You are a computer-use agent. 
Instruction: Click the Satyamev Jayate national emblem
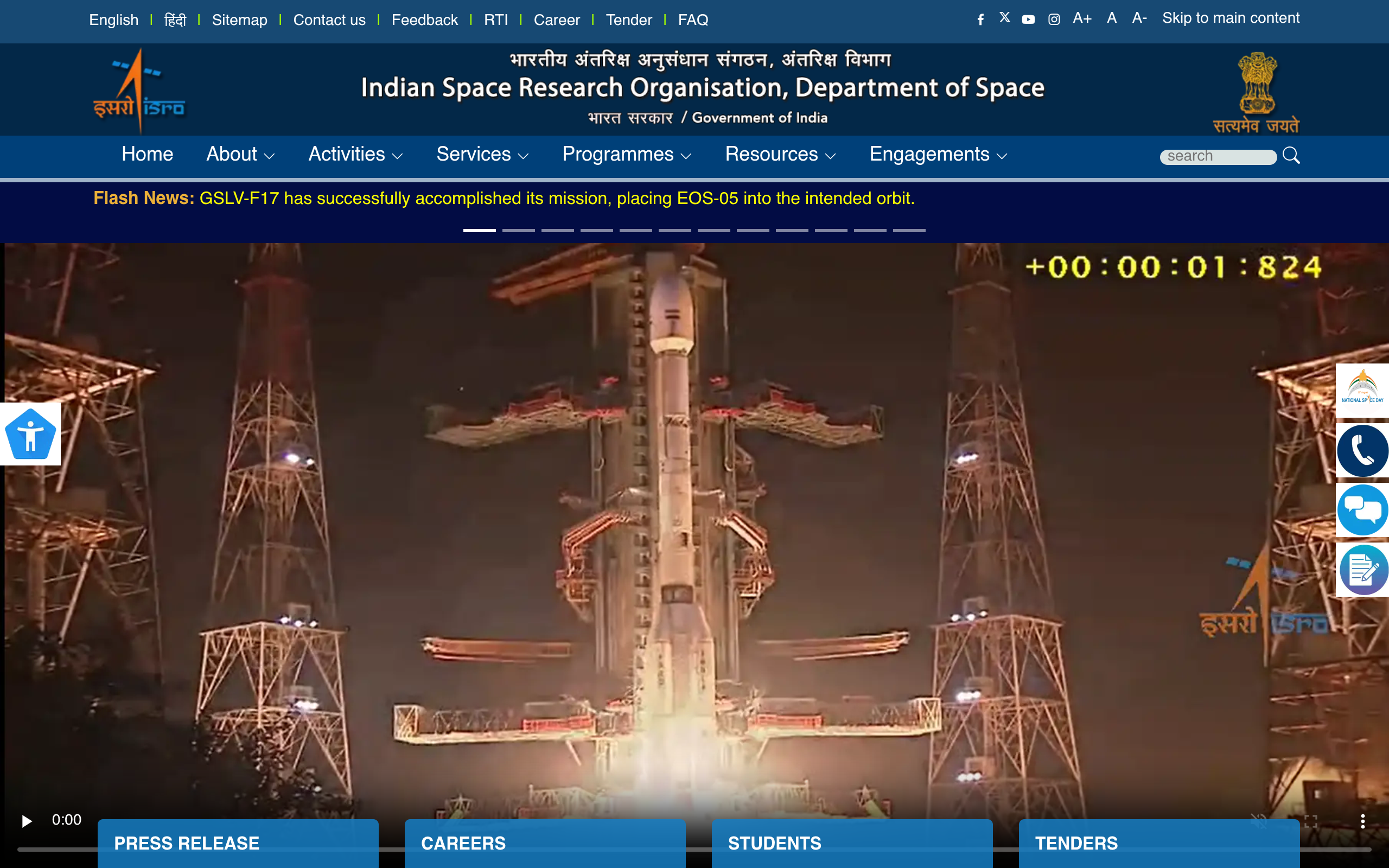click(x=1257, y=92)
